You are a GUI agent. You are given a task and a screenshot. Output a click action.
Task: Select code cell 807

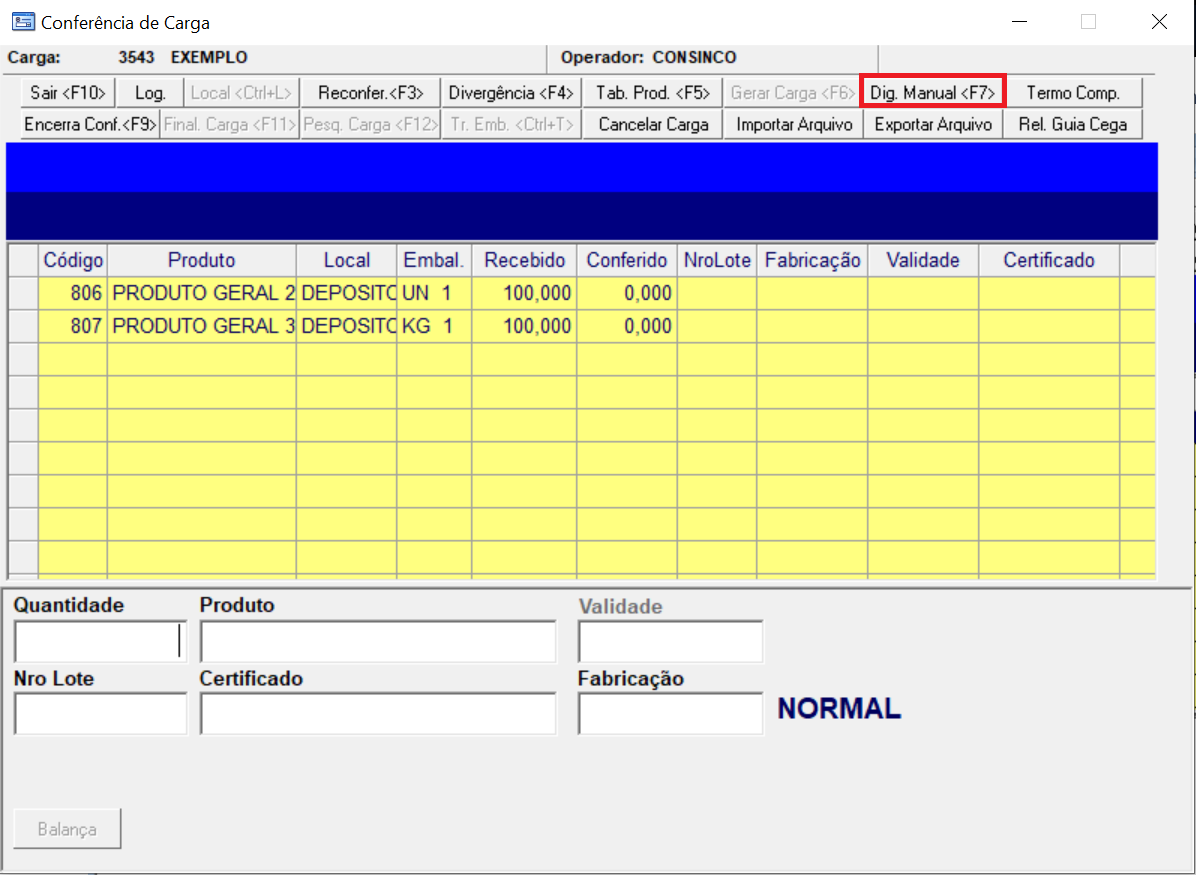[x=73, y=326]
